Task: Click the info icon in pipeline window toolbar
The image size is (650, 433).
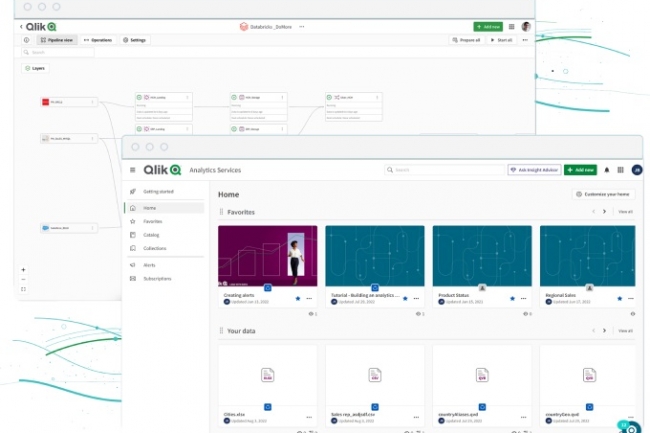Action: (x=27, y=40)
